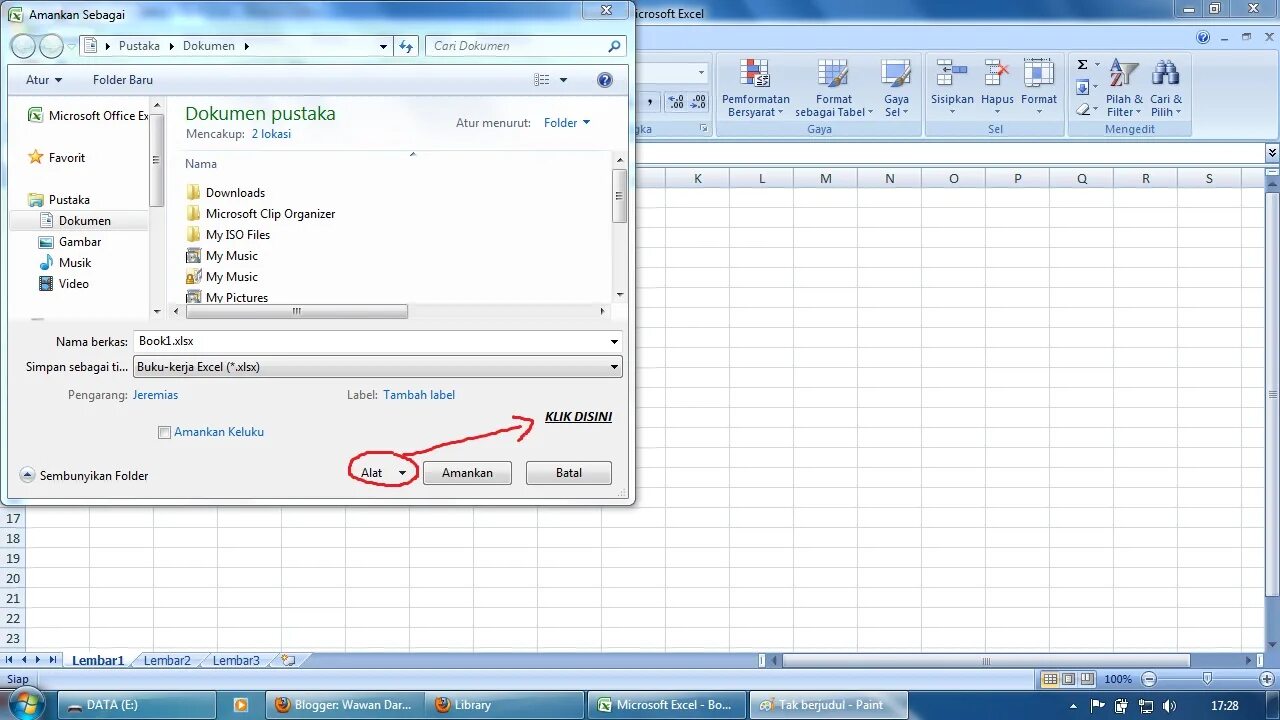
Task: Click the Hapus cells icon
Action: pyautogui.click(x=997, y=74)
